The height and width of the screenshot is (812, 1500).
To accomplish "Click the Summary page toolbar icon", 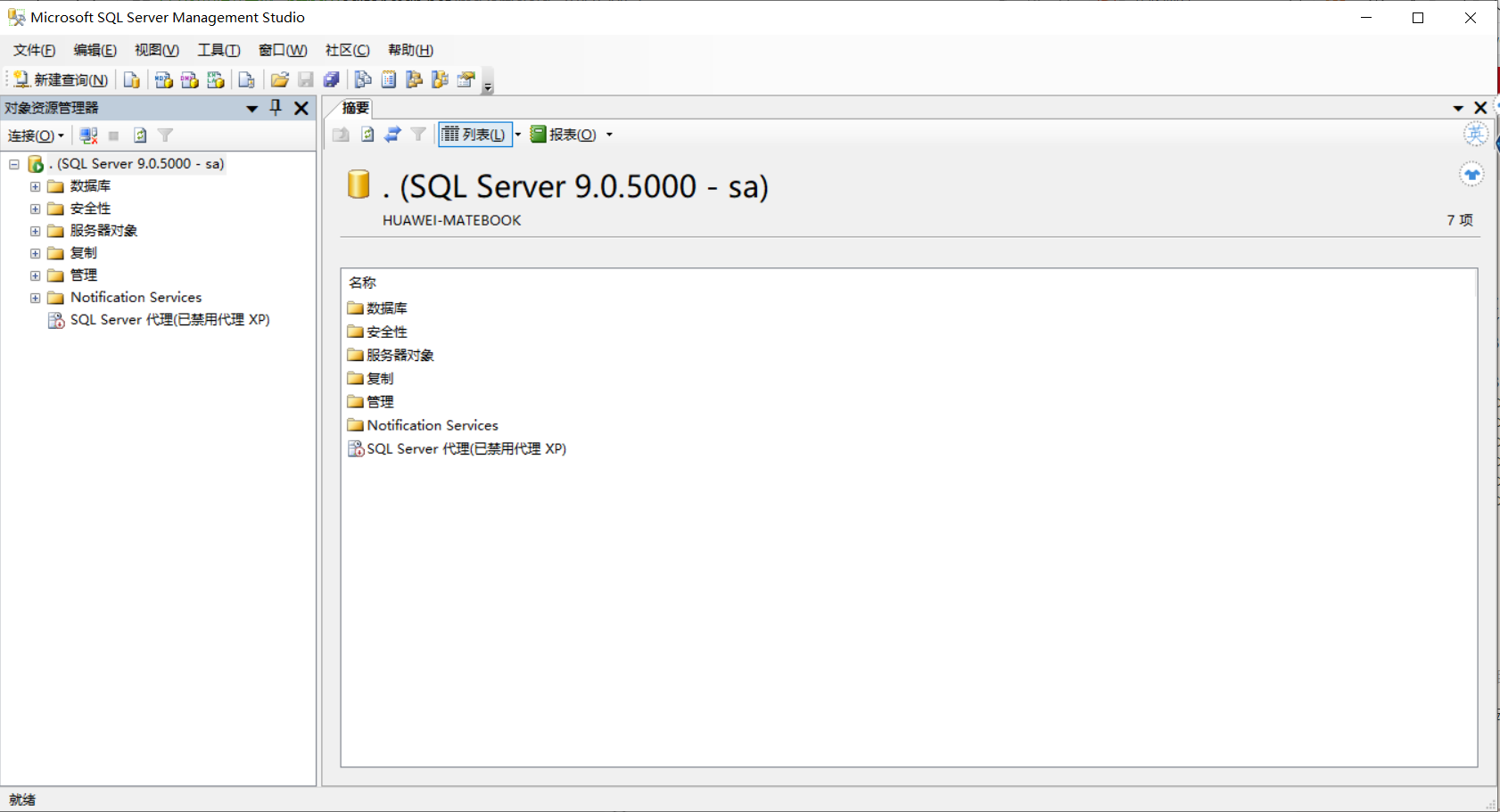I will pos(388,80).
